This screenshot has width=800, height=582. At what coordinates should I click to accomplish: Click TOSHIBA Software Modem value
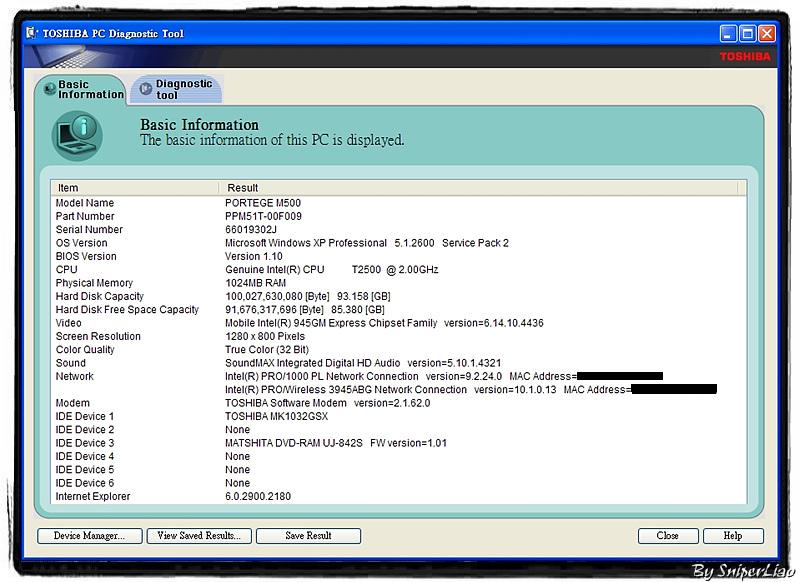pyautogui.click(x=328, y=403)
